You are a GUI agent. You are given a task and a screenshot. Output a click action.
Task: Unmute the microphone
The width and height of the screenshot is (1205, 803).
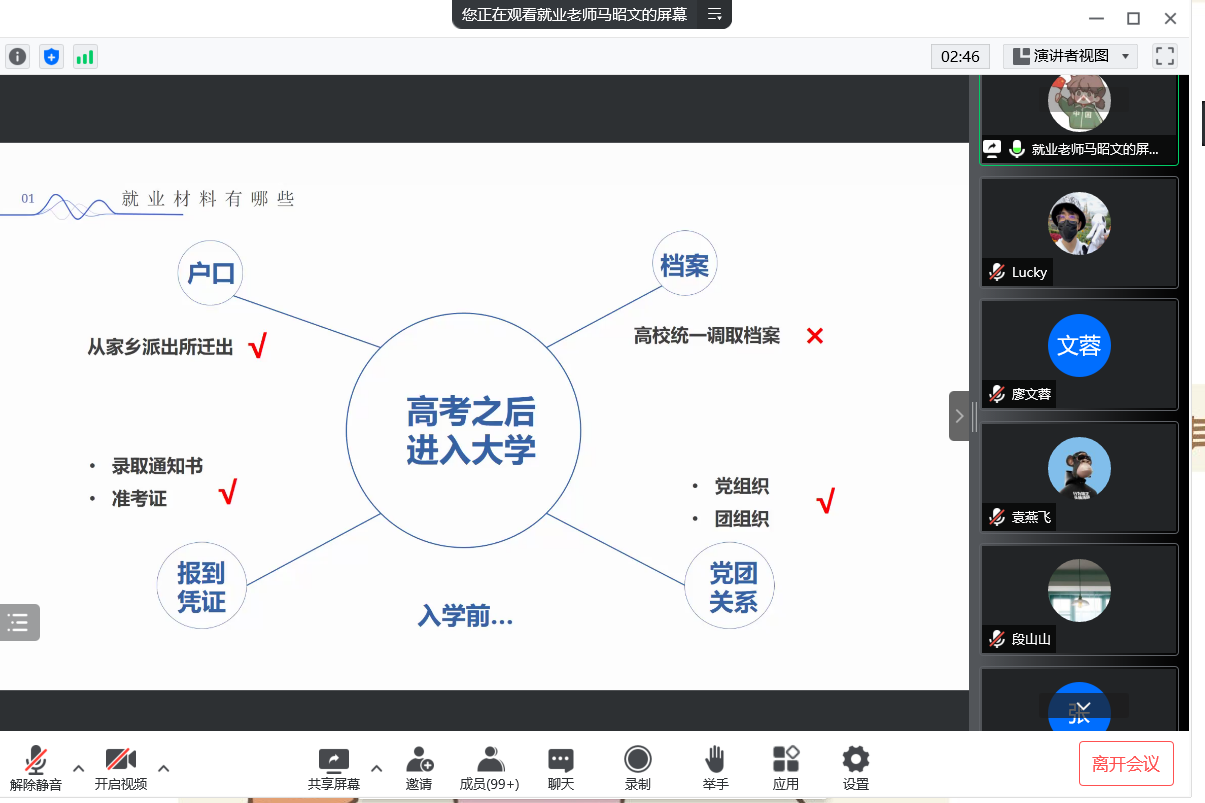point(36,767)
